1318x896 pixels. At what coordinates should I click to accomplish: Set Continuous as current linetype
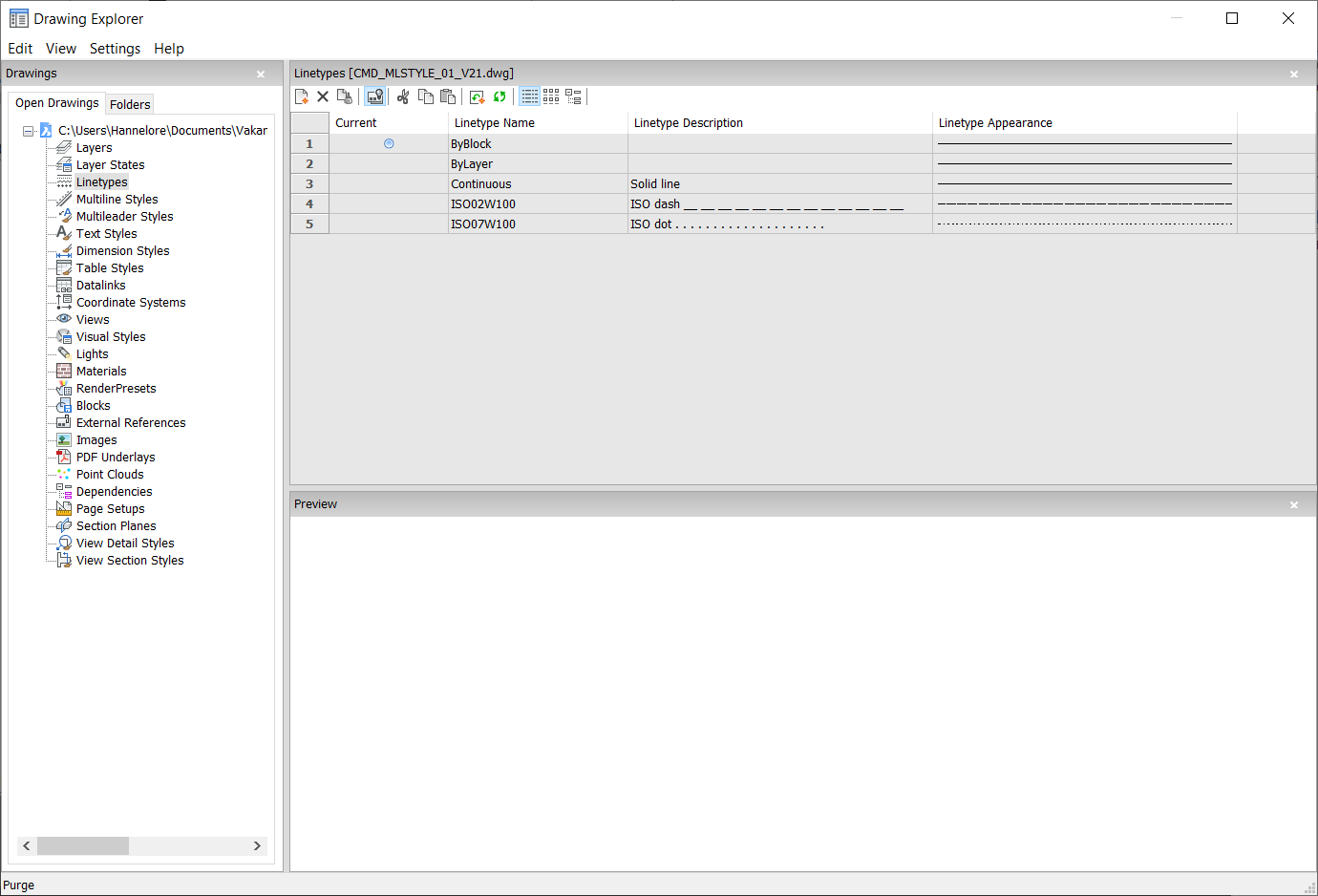388,183
